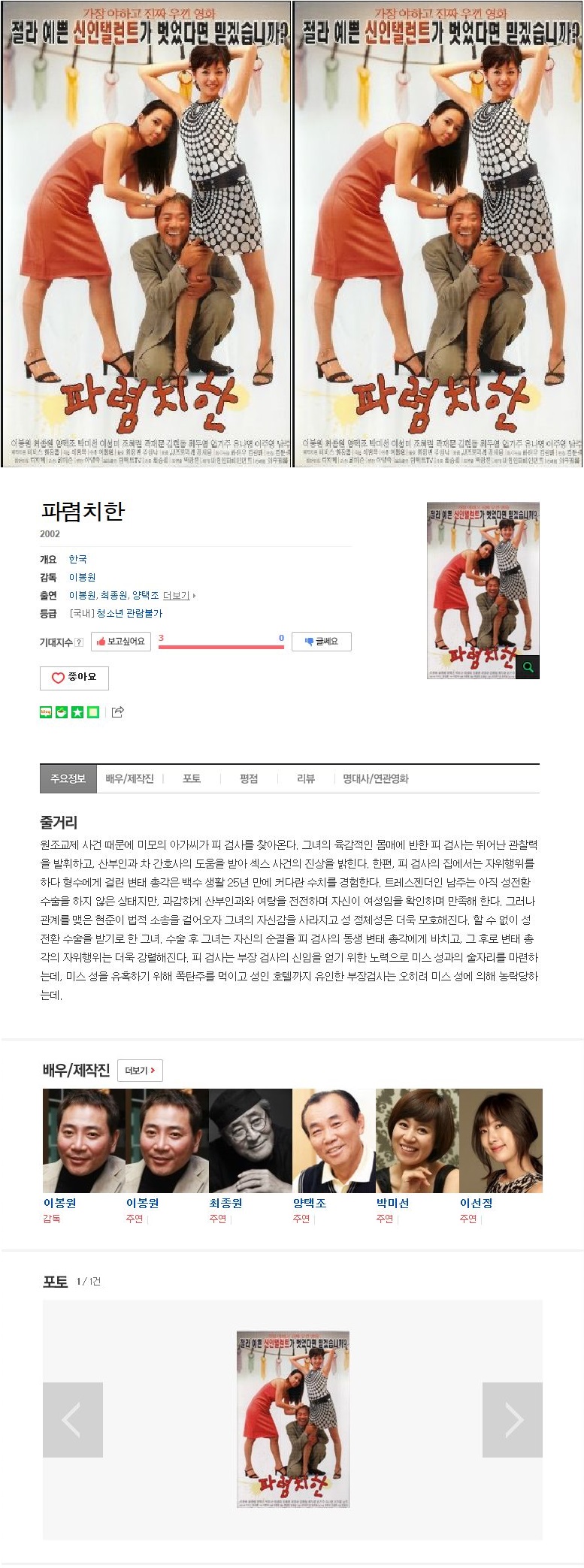Click the light-green square share icon
This screenshot has height=1568, width=584.
click(93, 712)
